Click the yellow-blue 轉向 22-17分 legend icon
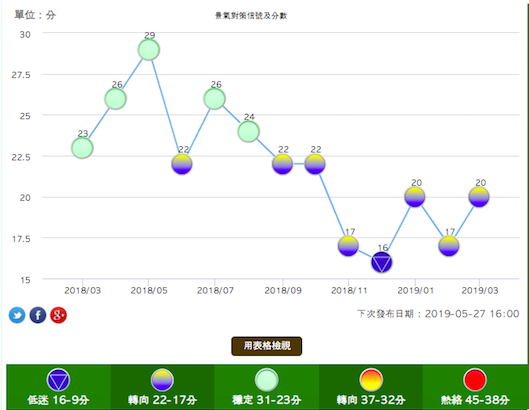Screen dimensions: 529x410 coord(162,380)
